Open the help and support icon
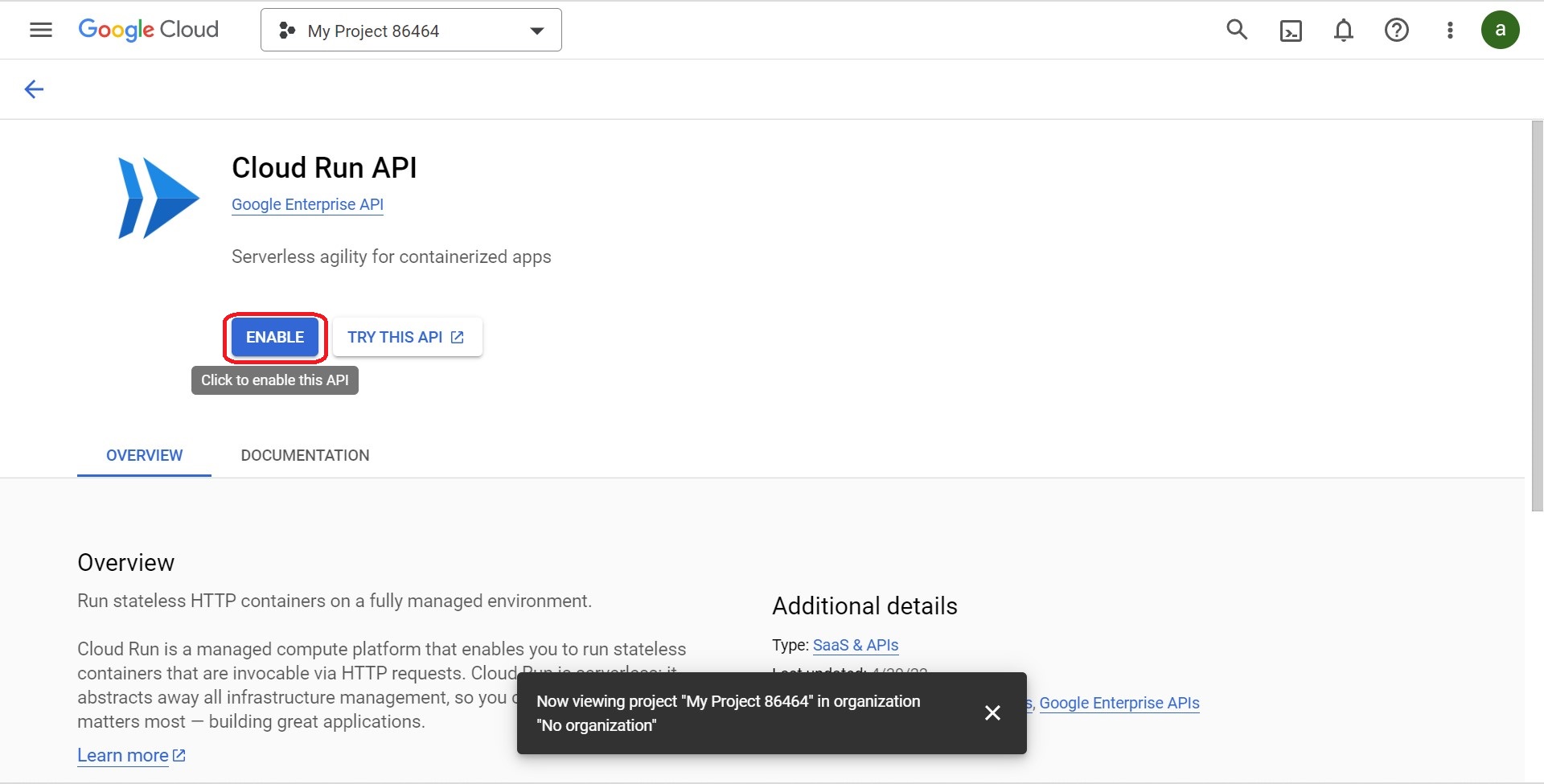 point(1397,30)
